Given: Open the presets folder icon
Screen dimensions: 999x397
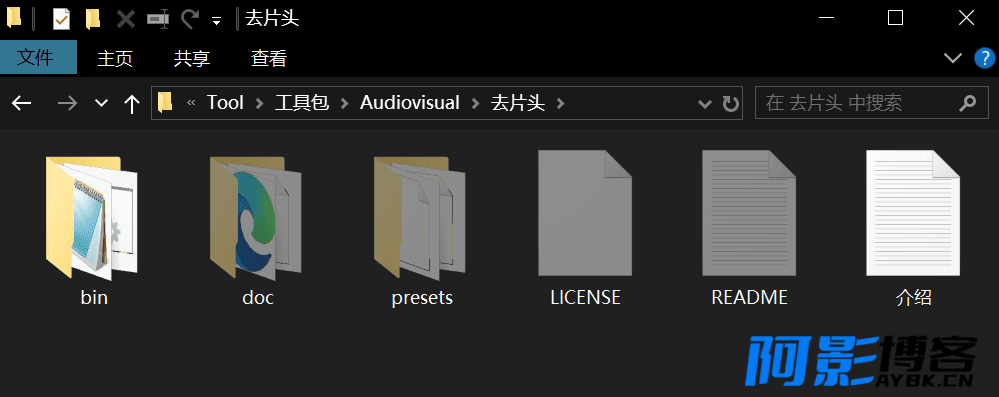Looking at the screenshot, I should tap(419, 217).
